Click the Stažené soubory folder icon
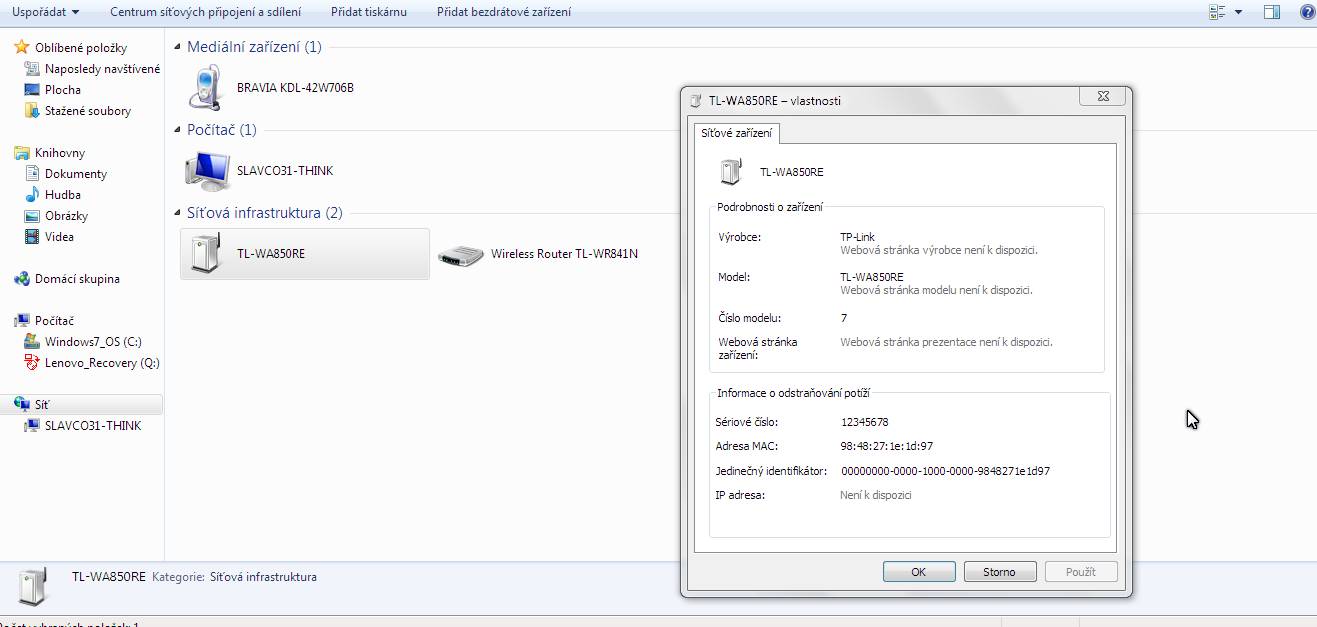The height and width of the screenshot is (627, 1317). click(x=33, y=111)
